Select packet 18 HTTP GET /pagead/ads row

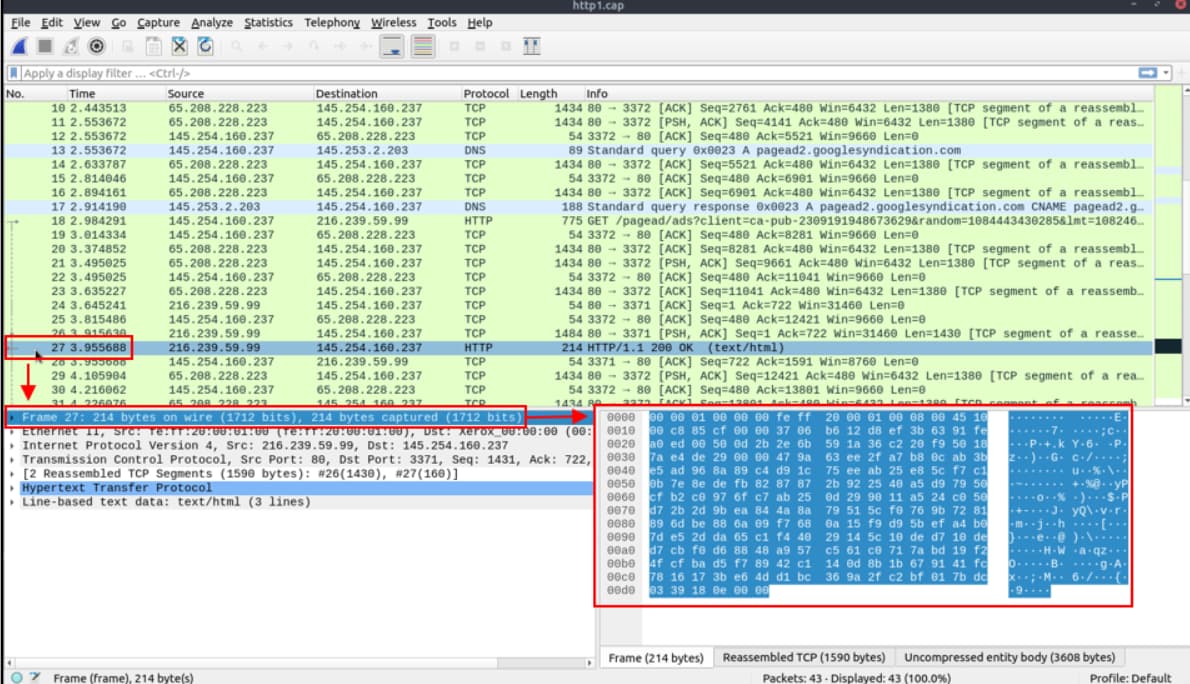coord(578,221)
